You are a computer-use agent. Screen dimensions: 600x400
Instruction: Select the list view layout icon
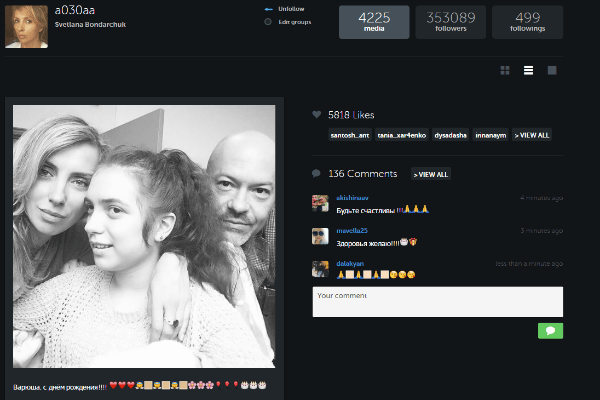tap(528, 70)
